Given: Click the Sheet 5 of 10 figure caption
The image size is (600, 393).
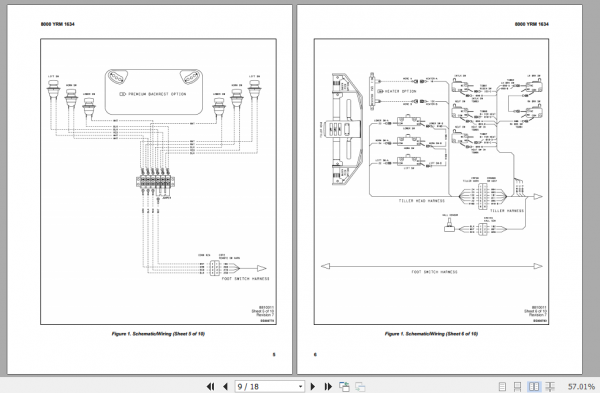Looking at the screenshot, I should click(x=158, y=334).
